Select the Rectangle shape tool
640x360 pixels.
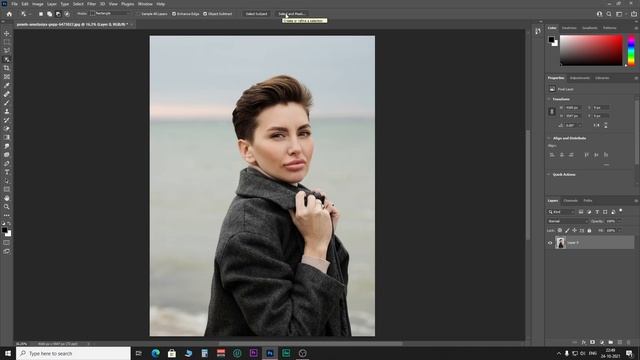tap(7, 189)
